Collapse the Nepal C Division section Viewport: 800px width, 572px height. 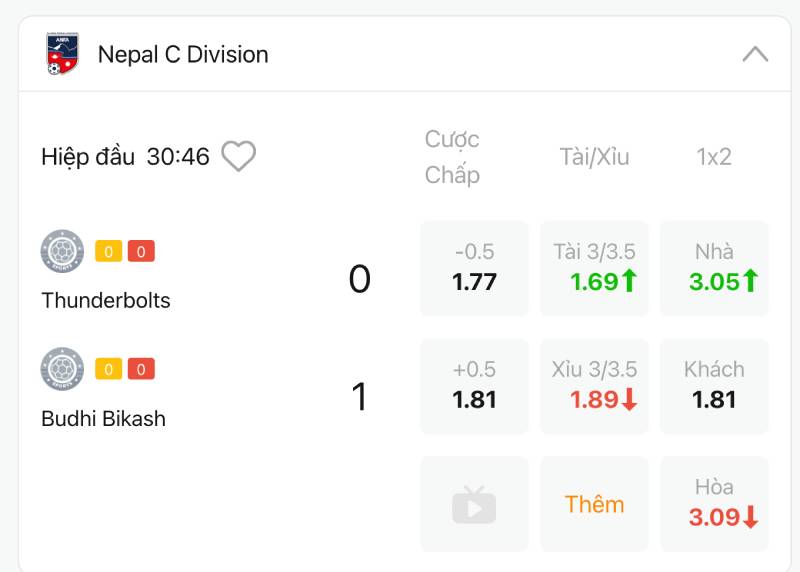(755, 54)
